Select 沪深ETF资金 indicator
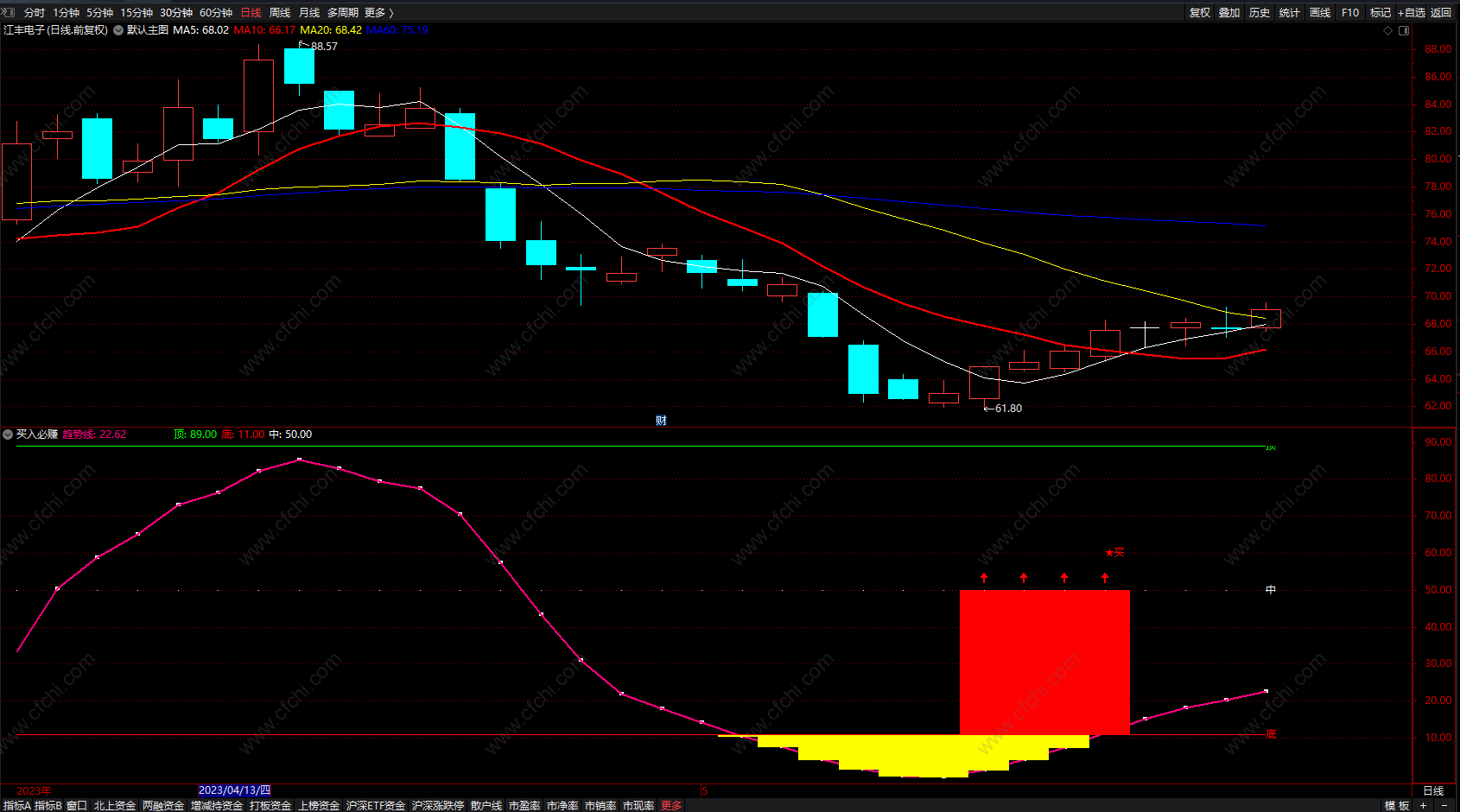The width and height of the screenshot is (1460, 812). tap(376, 805)
